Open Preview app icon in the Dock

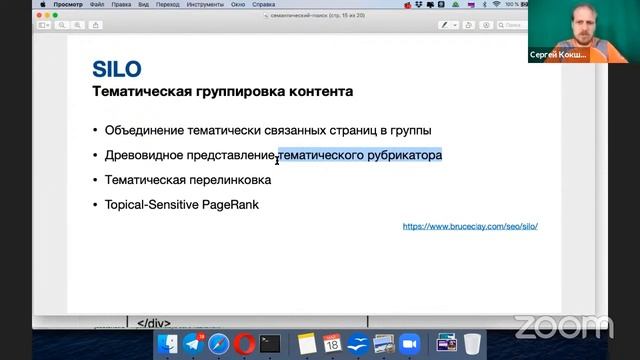[x=384, y=344]
